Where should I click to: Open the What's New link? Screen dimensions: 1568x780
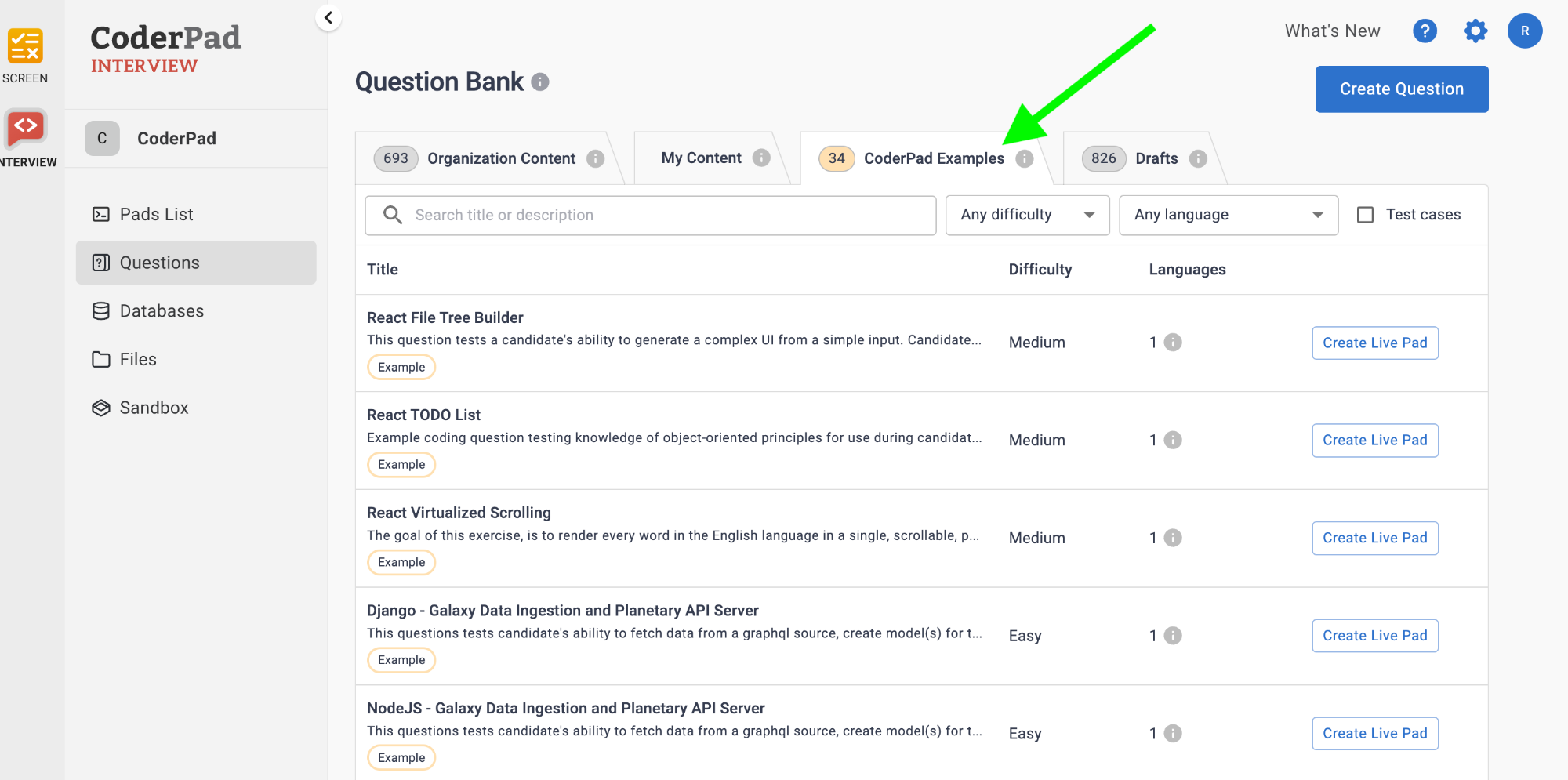[1332, 31]
